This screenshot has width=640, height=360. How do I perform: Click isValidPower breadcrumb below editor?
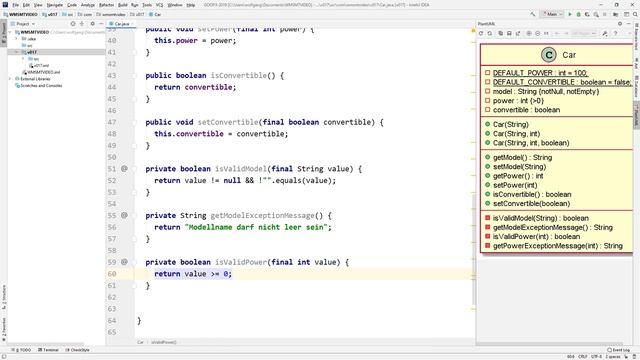[x=164, y=342]
